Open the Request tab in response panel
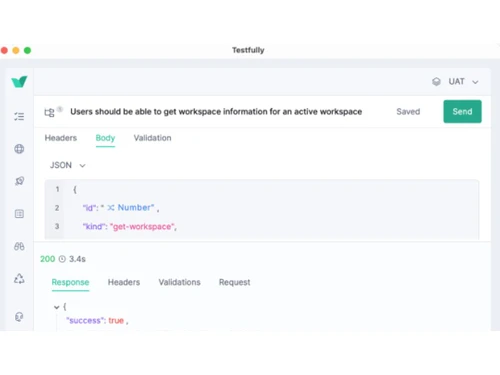 coord(234,282)
